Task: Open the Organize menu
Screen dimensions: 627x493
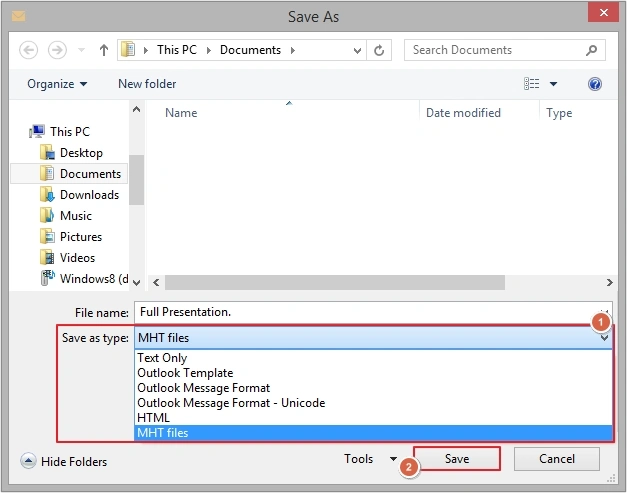Action: coord(57,84)
